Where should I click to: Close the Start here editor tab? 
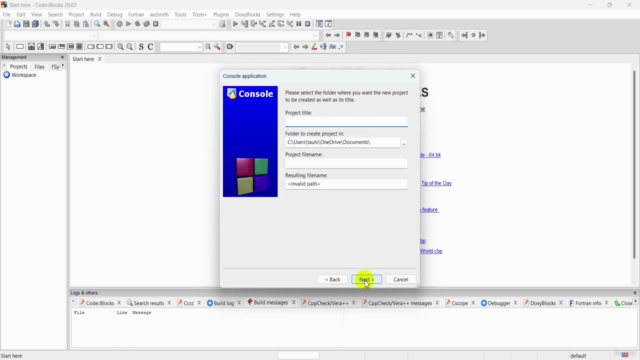100,59
